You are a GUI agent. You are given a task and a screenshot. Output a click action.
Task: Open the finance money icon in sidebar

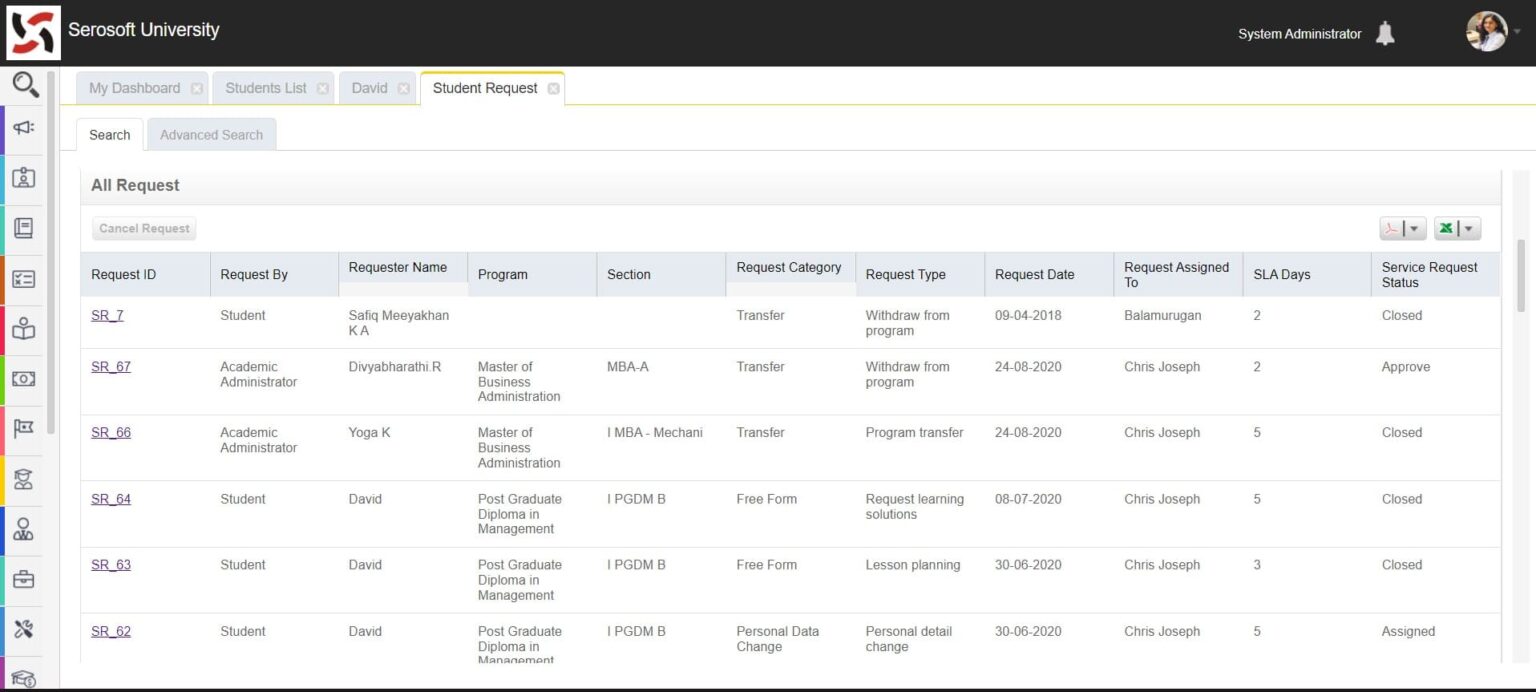click(x=24, y=379)
